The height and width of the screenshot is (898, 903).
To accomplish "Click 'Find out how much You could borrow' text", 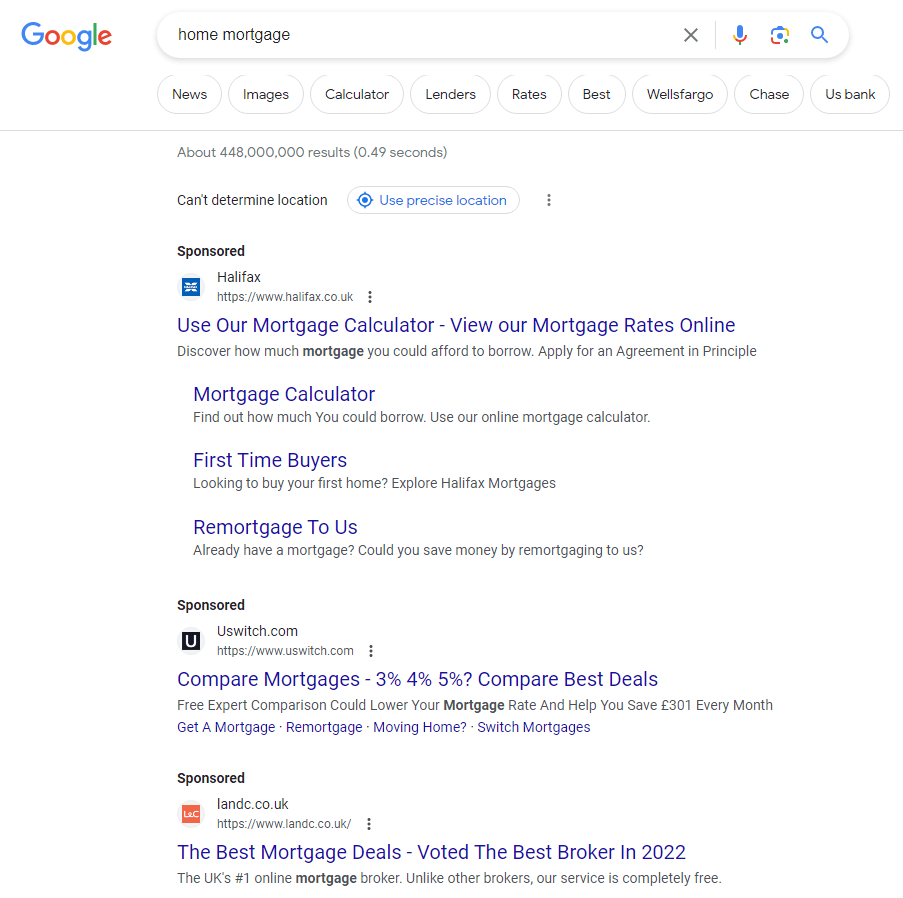I will point(422,418).
